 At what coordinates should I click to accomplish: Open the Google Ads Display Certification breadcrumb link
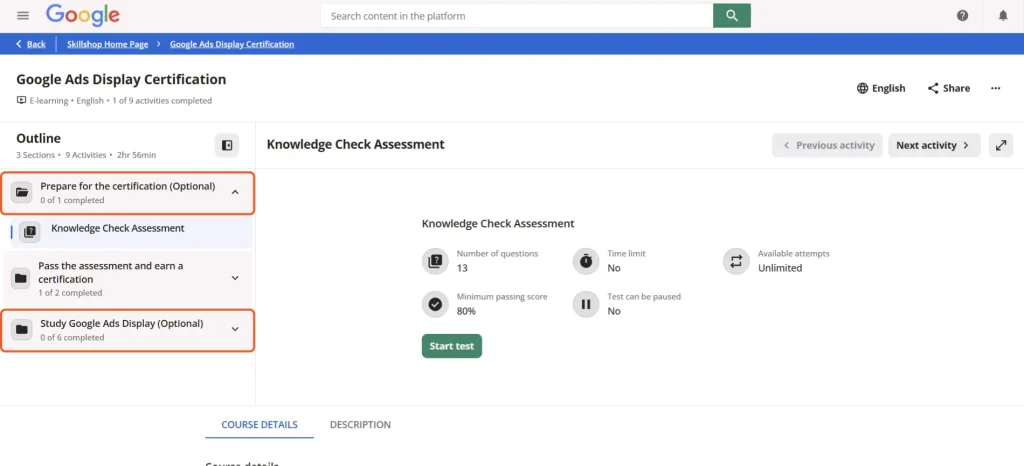(232, 44)
